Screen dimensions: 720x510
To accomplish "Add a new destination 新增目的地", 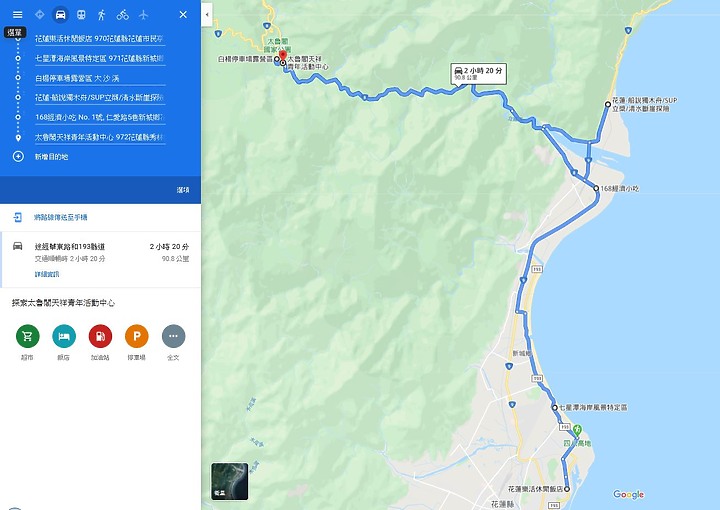I will pyautogui.click(x=51, y=157).
